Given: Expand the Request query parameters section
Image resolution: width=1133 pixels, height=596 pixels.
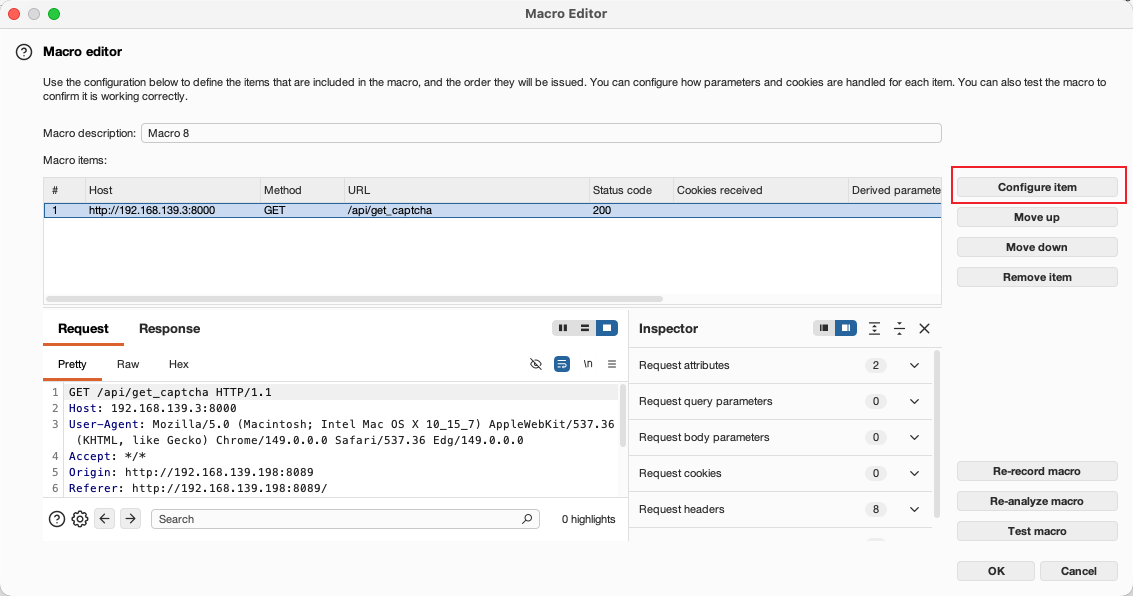Looking at the screenshot, I should tap(914, 402).
